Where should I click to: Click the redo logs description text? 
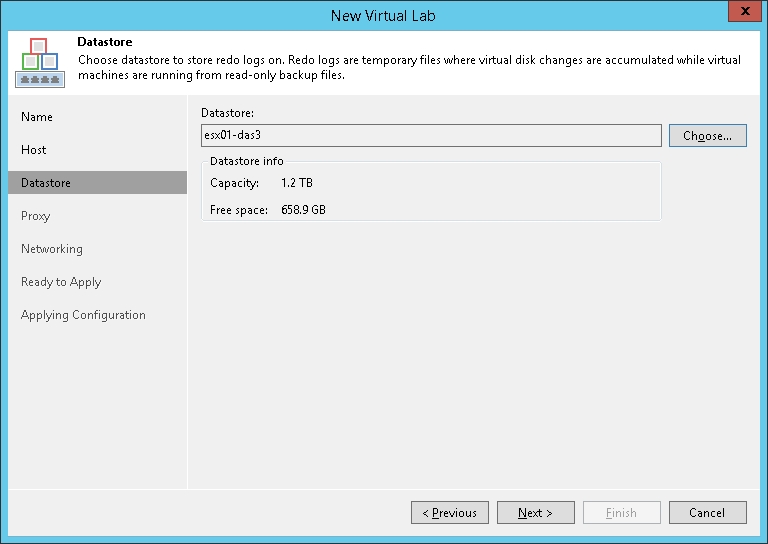[x=409, y=68]
